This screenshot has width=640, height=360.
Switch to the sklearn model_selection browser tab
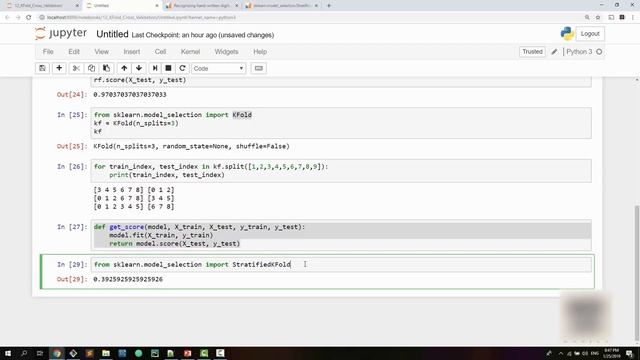point(282,6)
